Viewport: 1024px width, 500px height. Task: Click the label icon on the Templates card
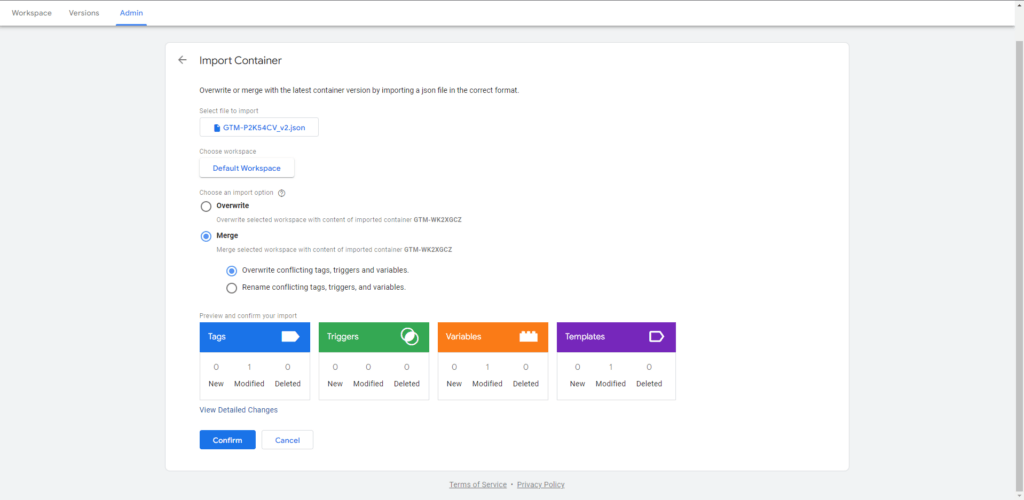pyautogui.click(x=656, y=337)
